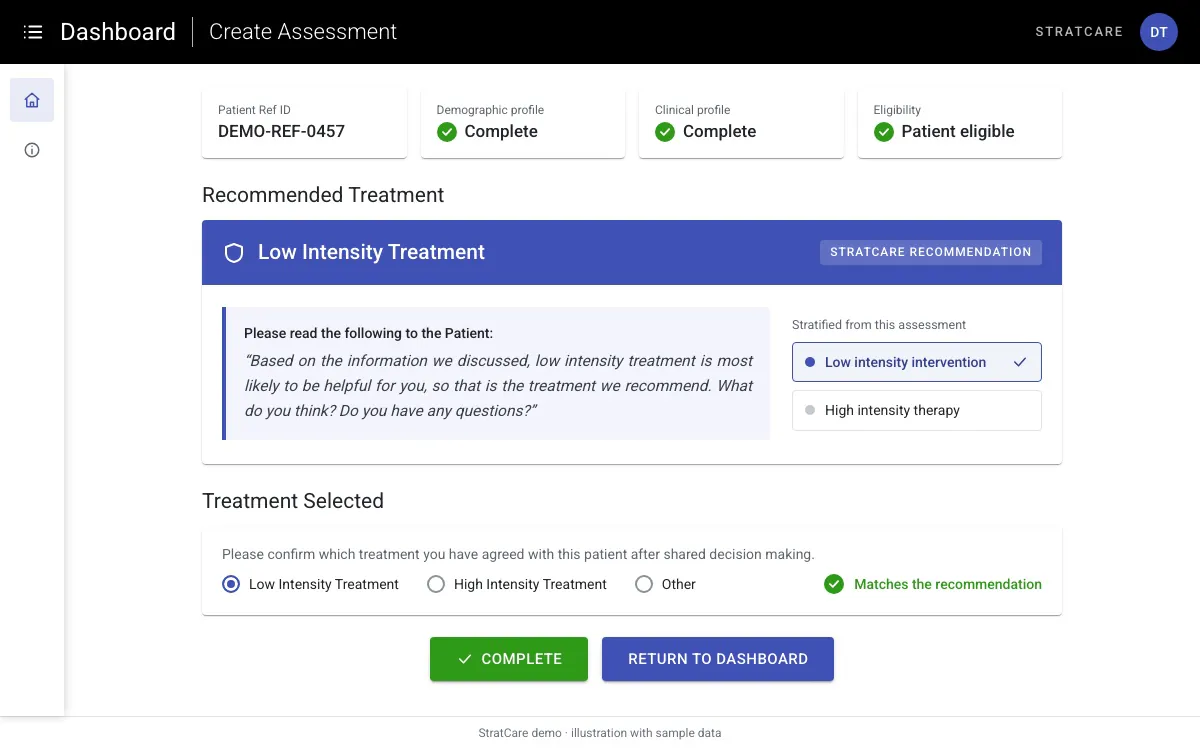
Task: Click patient ID DEMO-REF-0457
Action: pos(282,132)
